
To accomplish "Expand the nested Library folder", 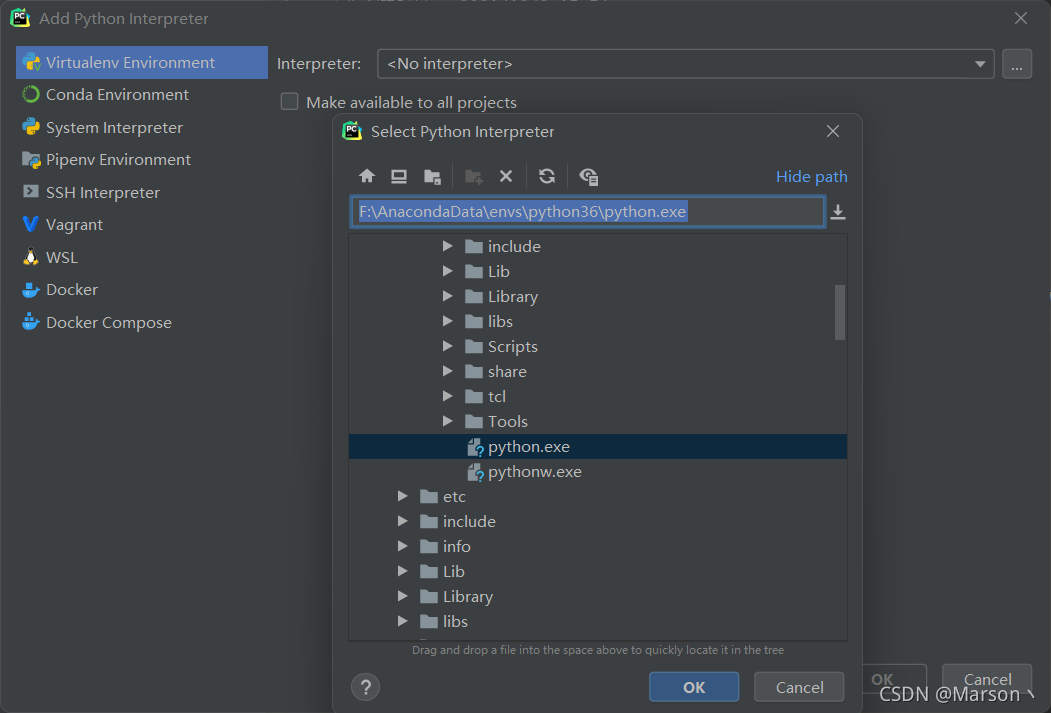I will click(x=447, y=296).
